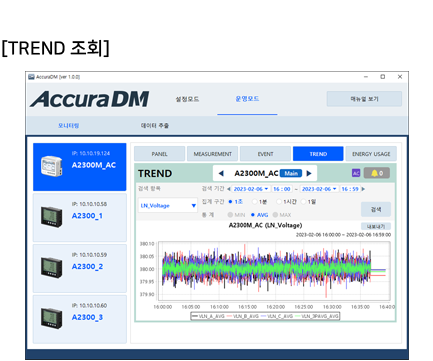The image size is (433, 361).
Task: Select the 1초 aggregation interval
Action: click(236, 202)
